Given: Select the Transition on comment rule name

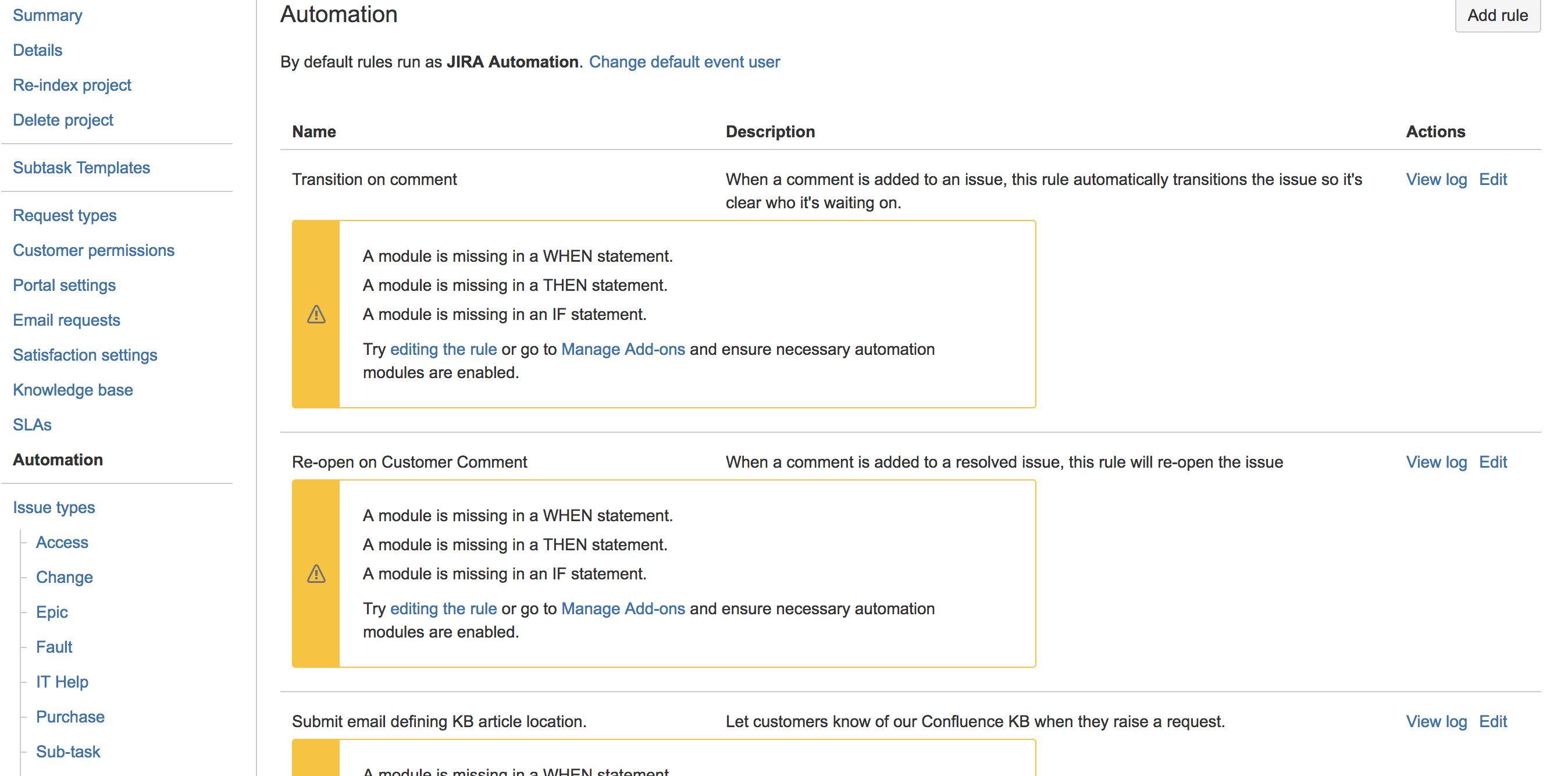Looking at the screenshot, I should [375, 180].
